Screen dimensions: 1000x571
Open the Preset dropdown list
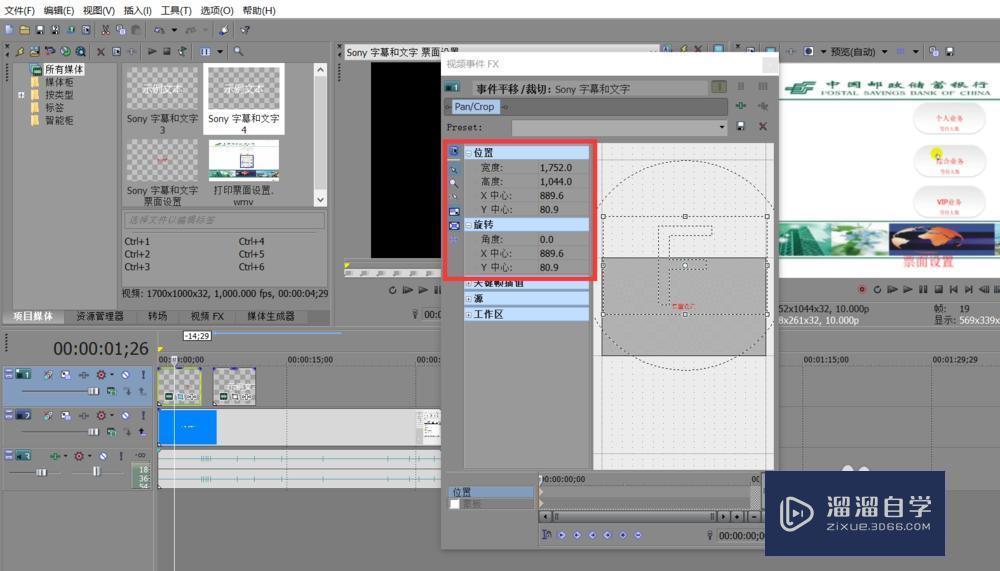[x=722, y=127]
